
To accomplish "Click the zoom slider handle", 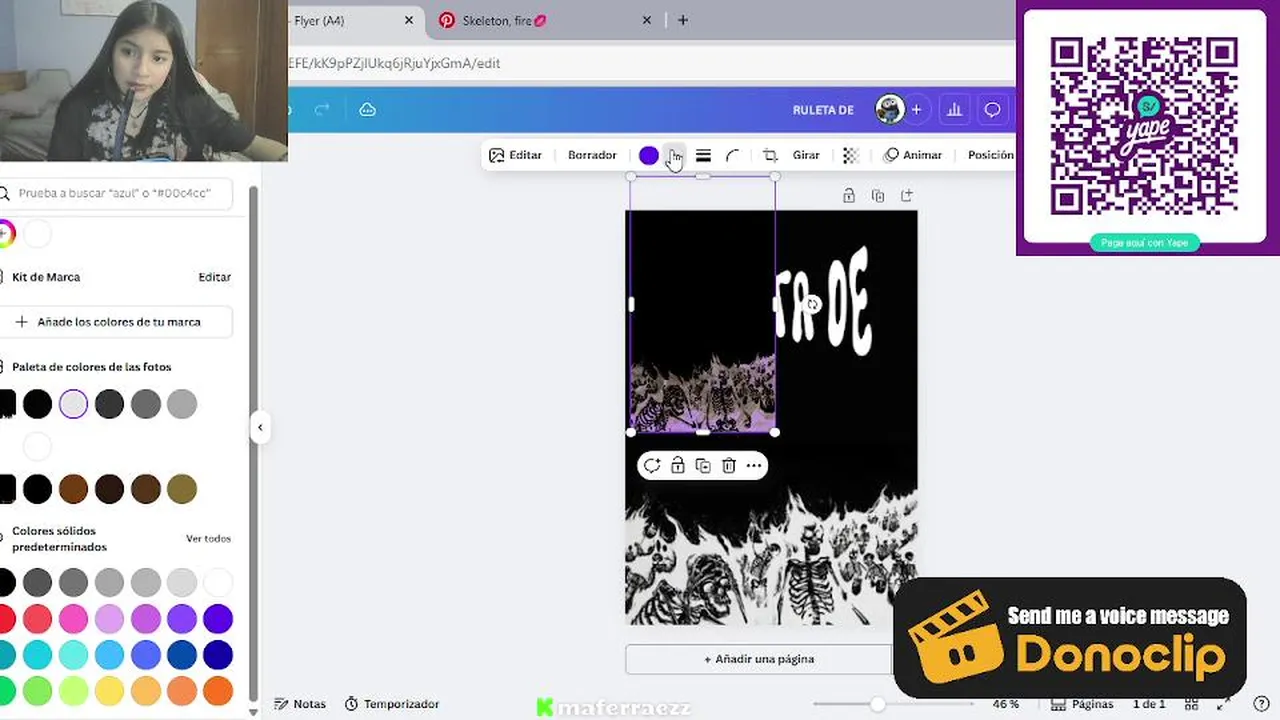I will pyautogui.click(x=877, y=704).
